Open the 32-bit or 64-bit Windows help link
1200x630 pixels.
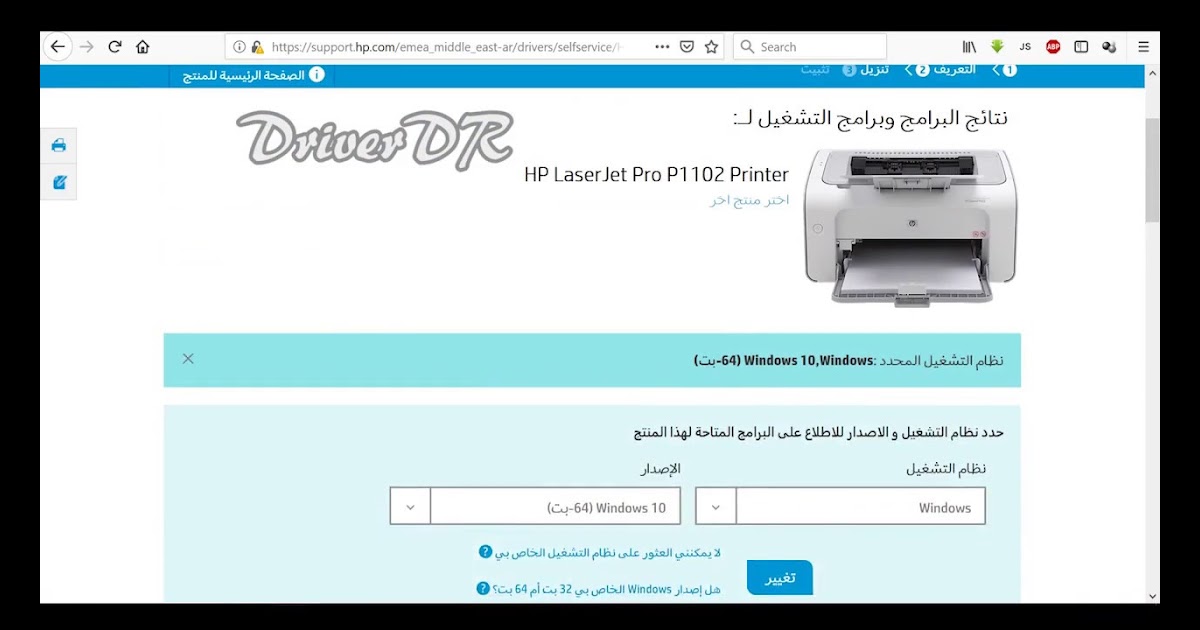[607, 589]
